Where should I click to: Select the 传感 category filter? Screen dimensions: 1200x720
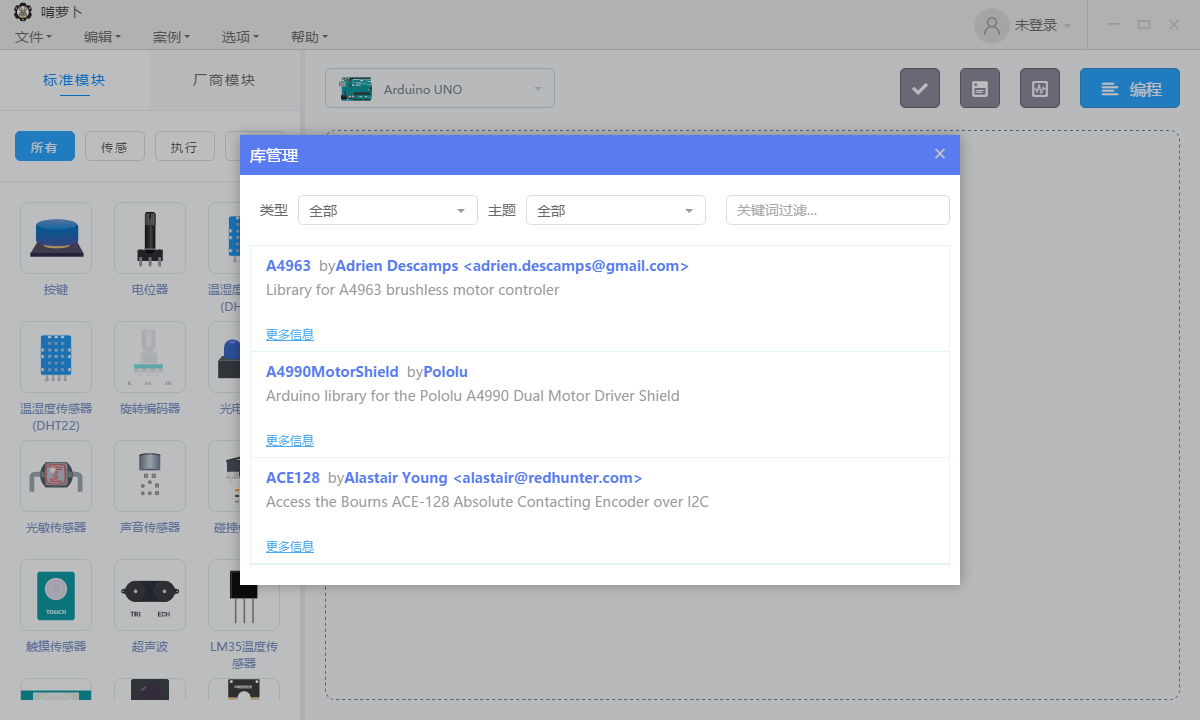coord(115,147)
